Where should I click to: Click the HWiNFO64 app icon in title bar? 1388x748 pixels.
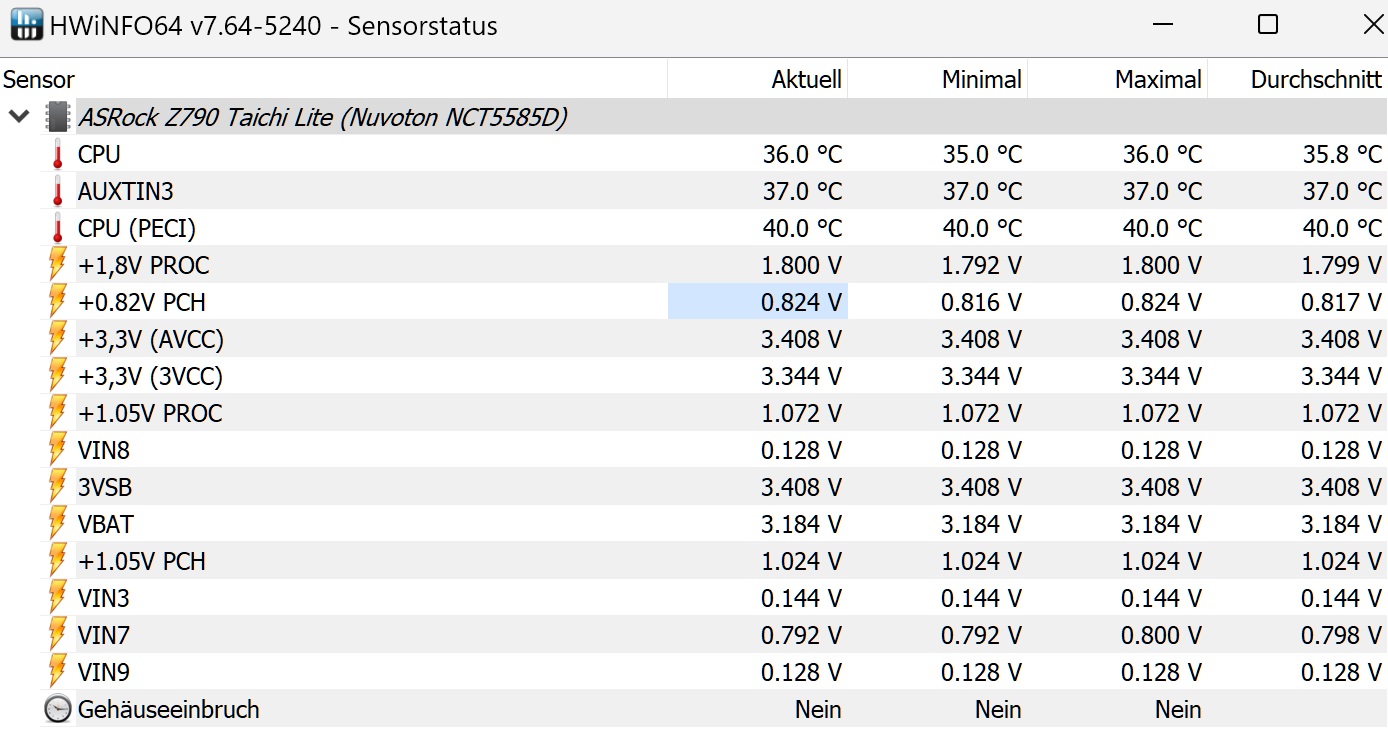point(26,25)
